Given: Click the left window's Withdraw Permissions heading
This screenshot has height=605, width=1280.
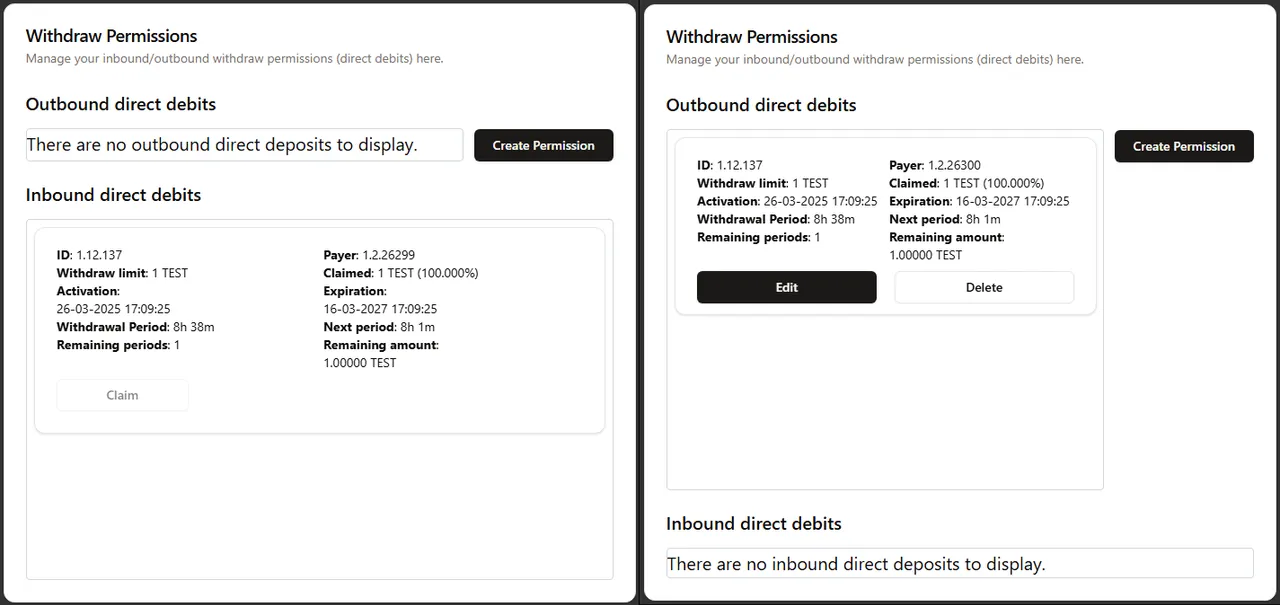Looking at the screenshot, I should 112,36.
